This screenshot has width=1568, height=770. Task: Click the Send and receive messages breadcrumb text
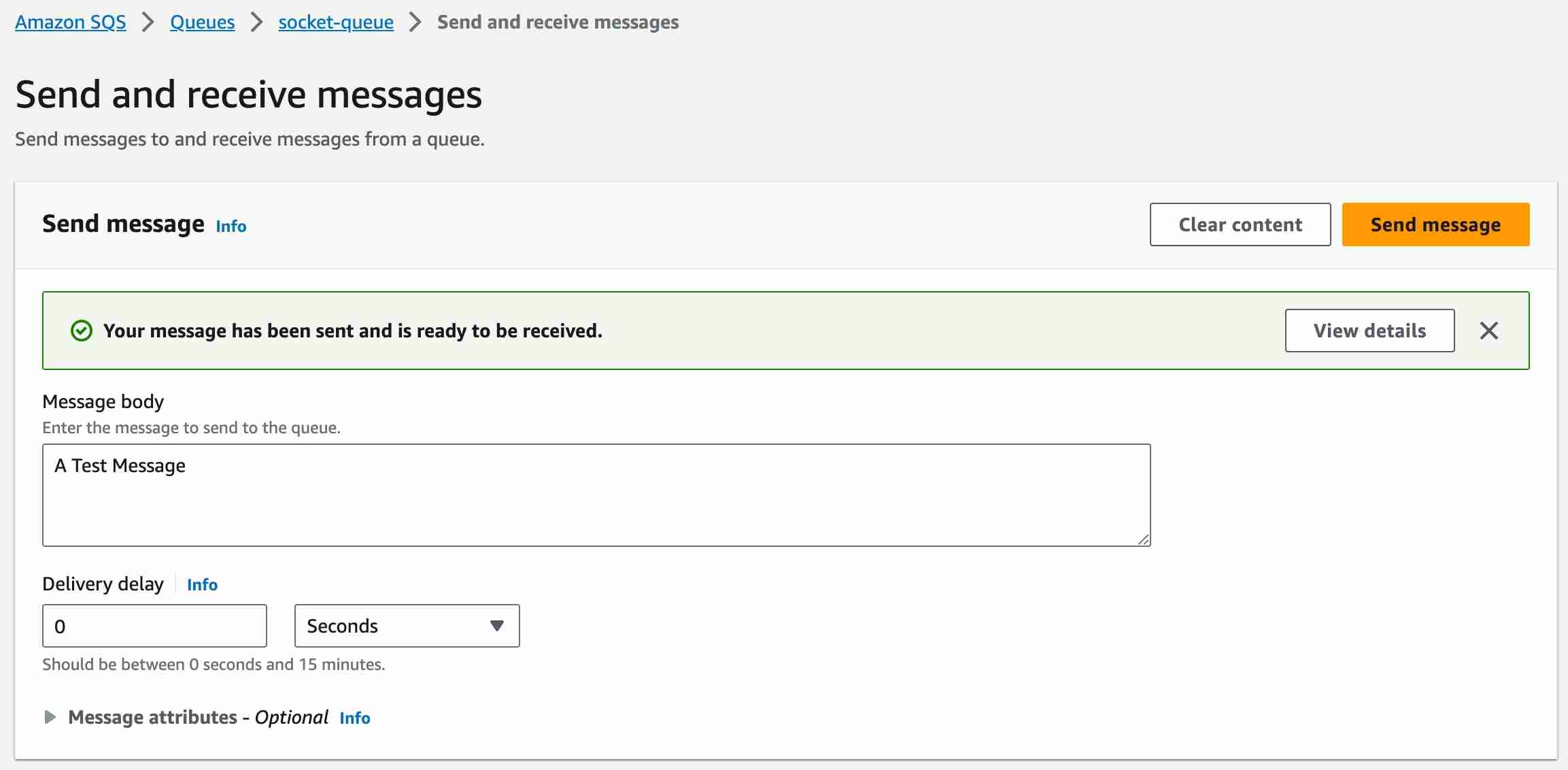[x=558, y=22]
